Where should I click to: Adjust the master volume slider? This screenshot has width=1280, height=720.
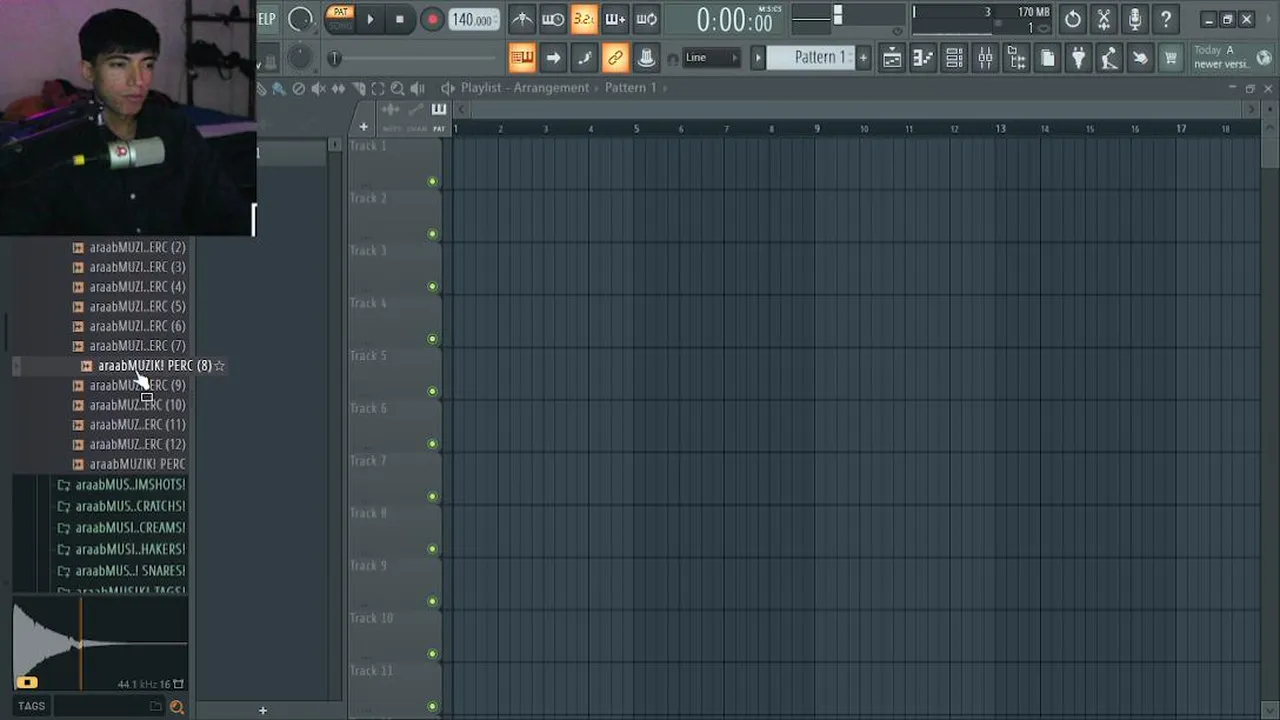(x=838, y=14)
